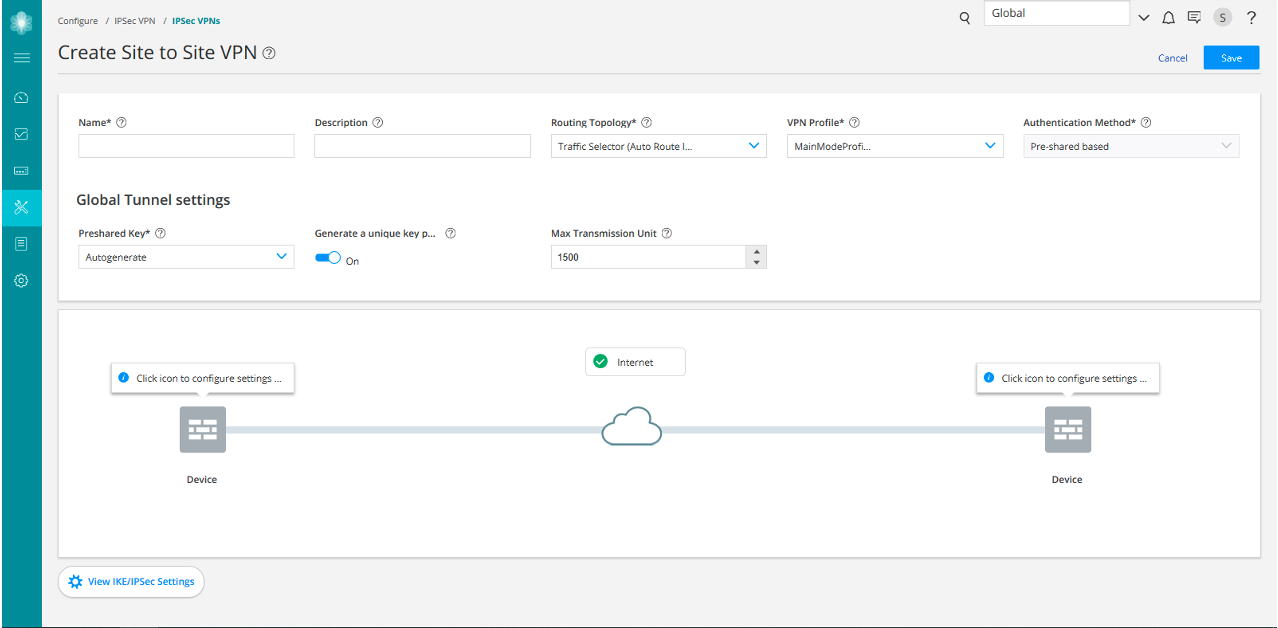Click the Cancel link
The image size is (1278, 628).
pyautogui.click(x=1172, y=58)
